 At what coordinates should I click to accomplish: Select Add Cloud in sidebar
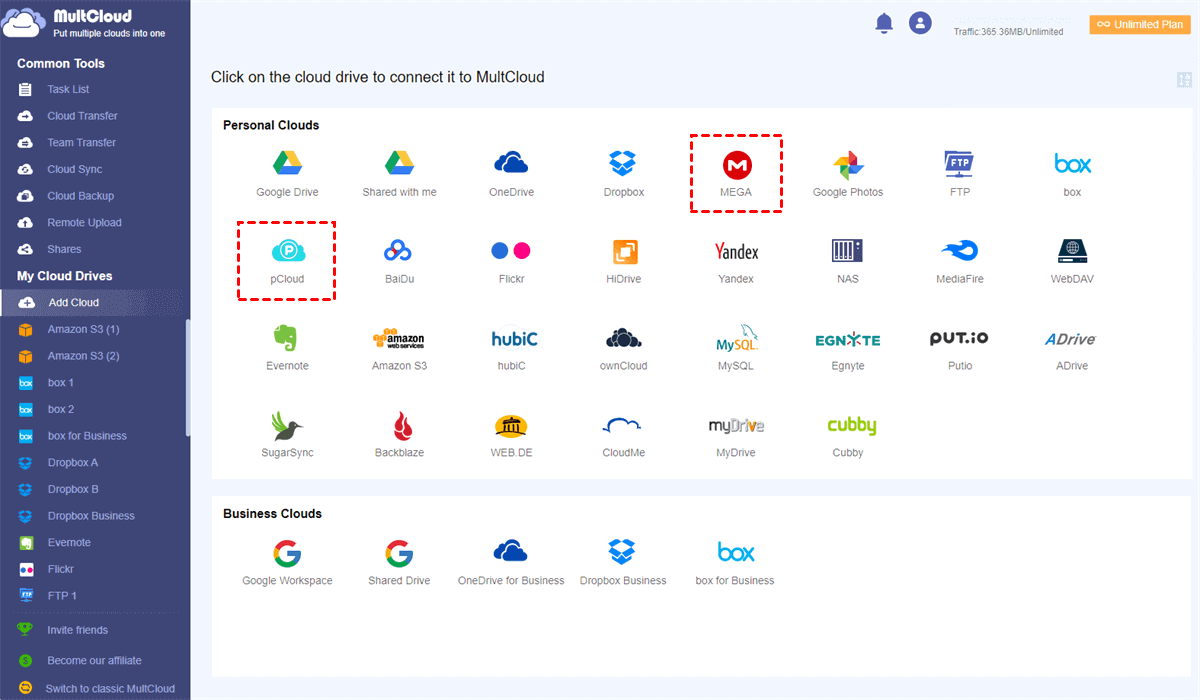(x=94, y=302)
